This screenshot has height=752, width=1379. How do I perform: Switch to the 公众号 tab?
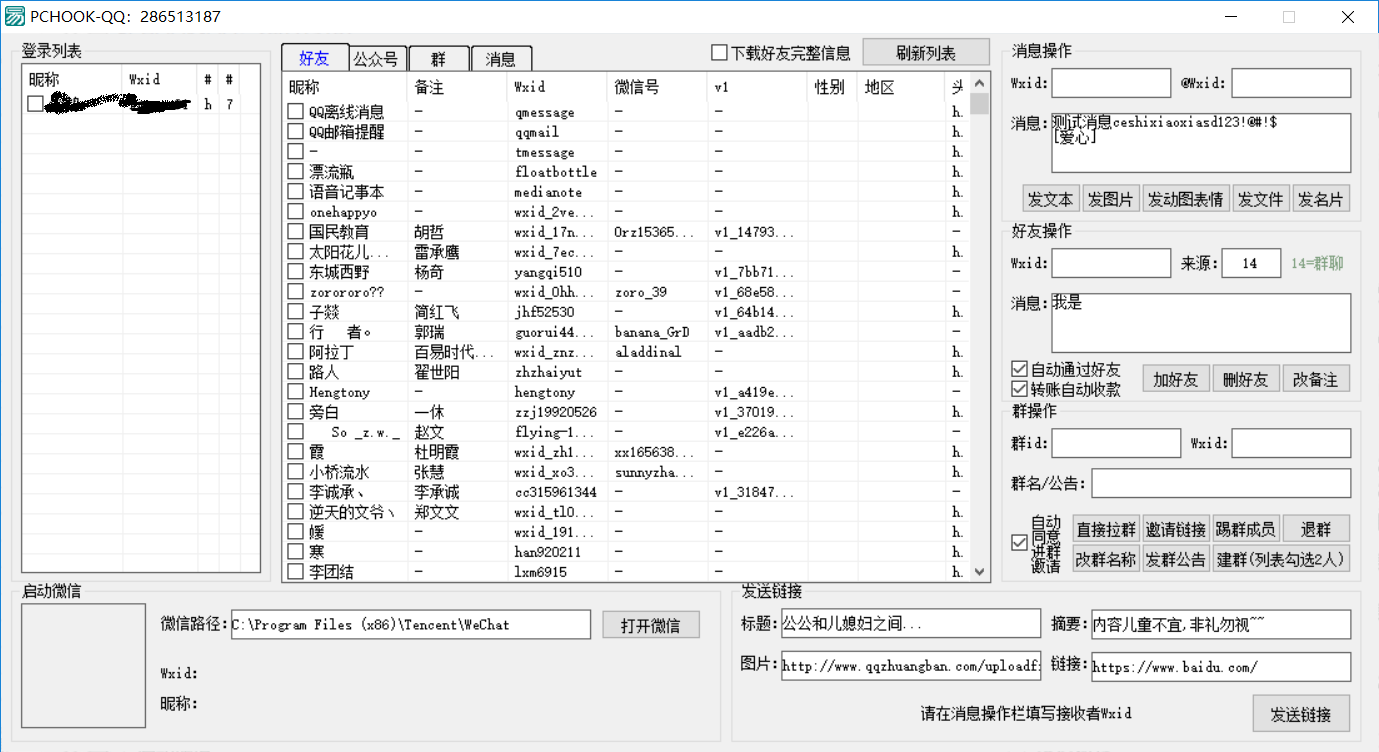coord(376,59)
